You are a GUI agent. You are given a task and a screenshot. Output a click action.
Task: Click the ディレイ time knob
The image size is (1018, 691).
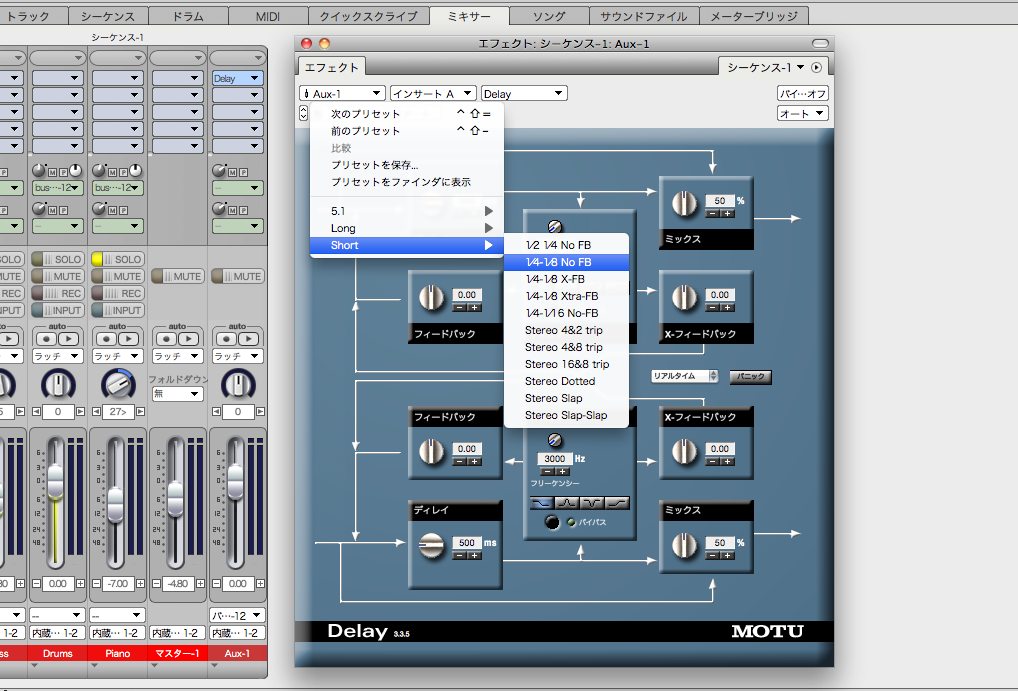(431, 546)
